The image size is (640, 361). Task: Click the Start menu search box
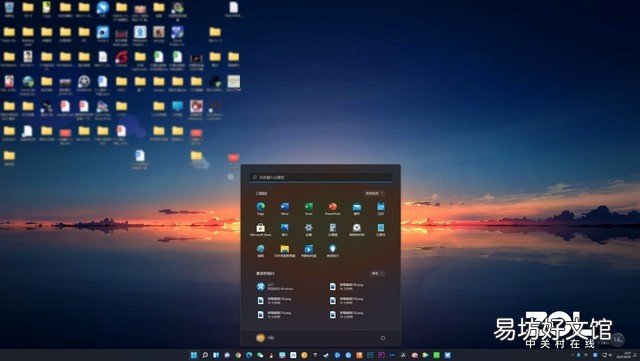[321, 177]
